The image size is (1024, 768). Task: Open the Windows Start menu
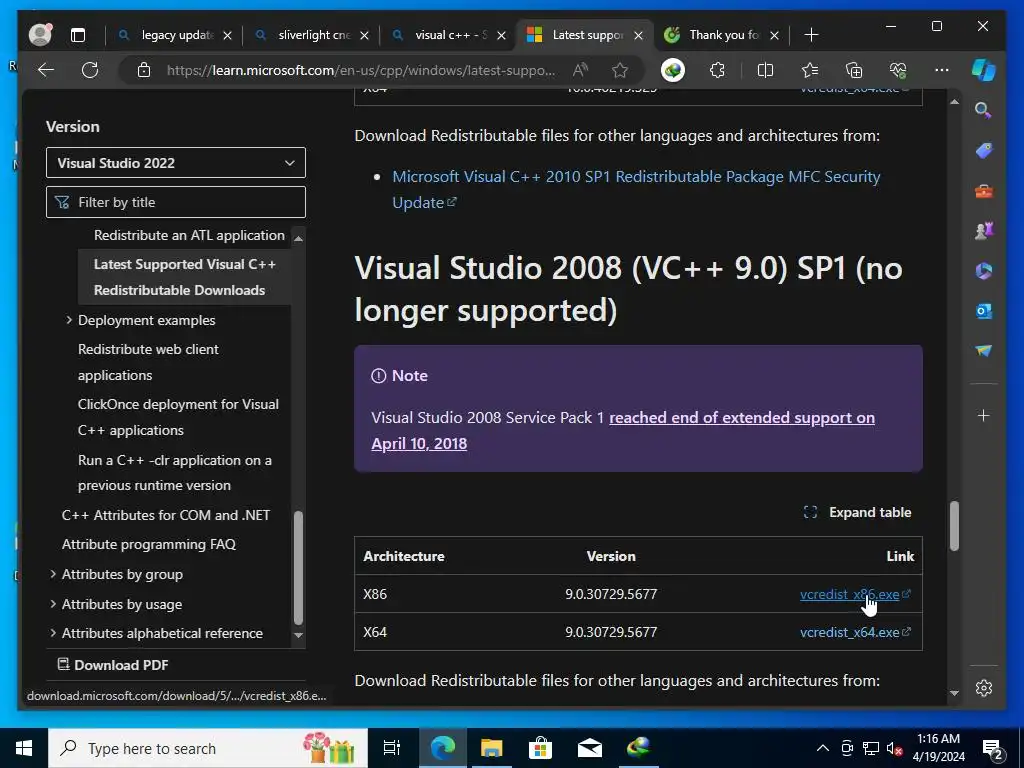(x=24, y=748)
